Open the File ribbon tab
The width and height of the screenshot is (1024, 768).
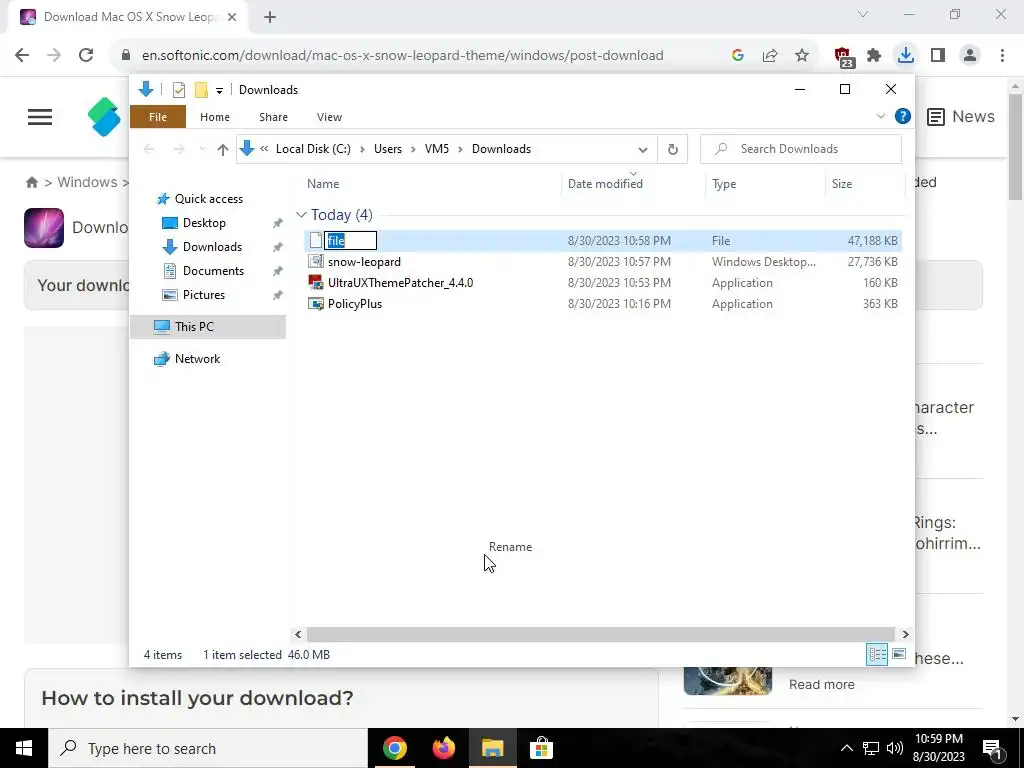[x=158, y=117]
